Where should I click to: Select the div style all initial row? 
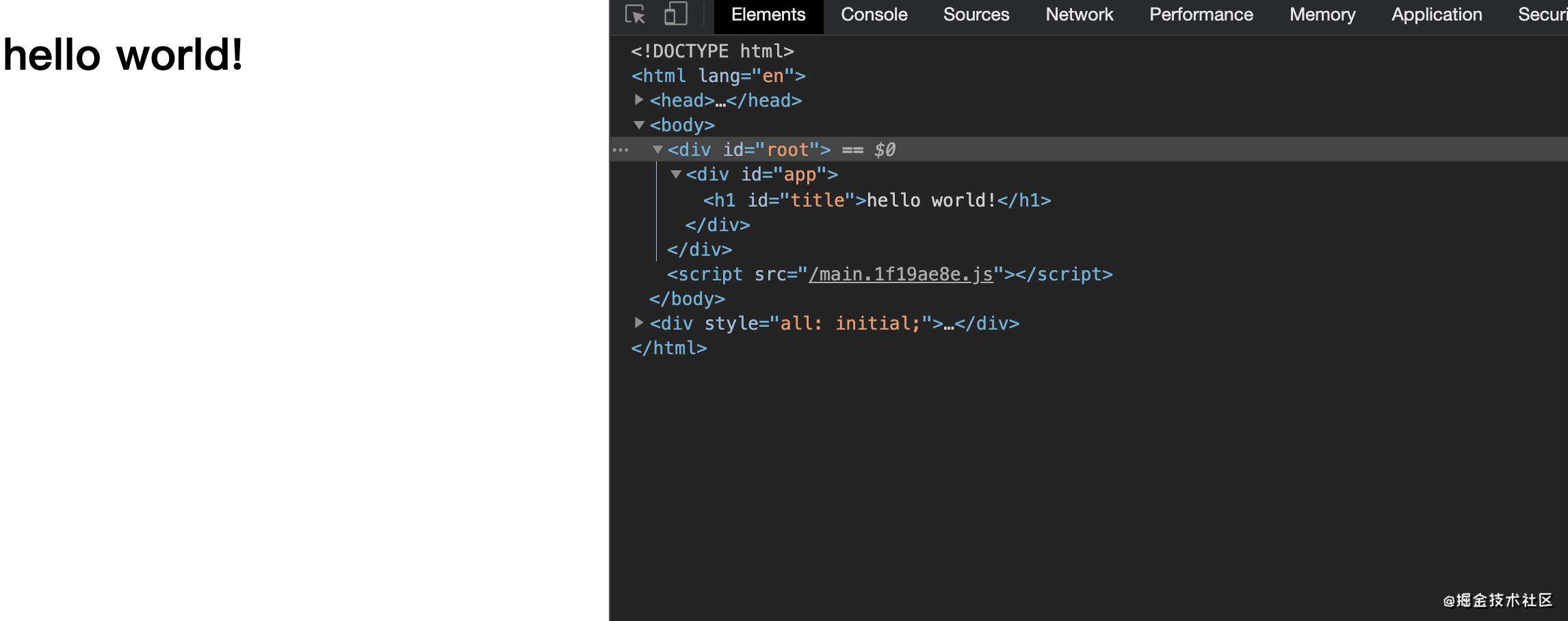click(835, 323)
